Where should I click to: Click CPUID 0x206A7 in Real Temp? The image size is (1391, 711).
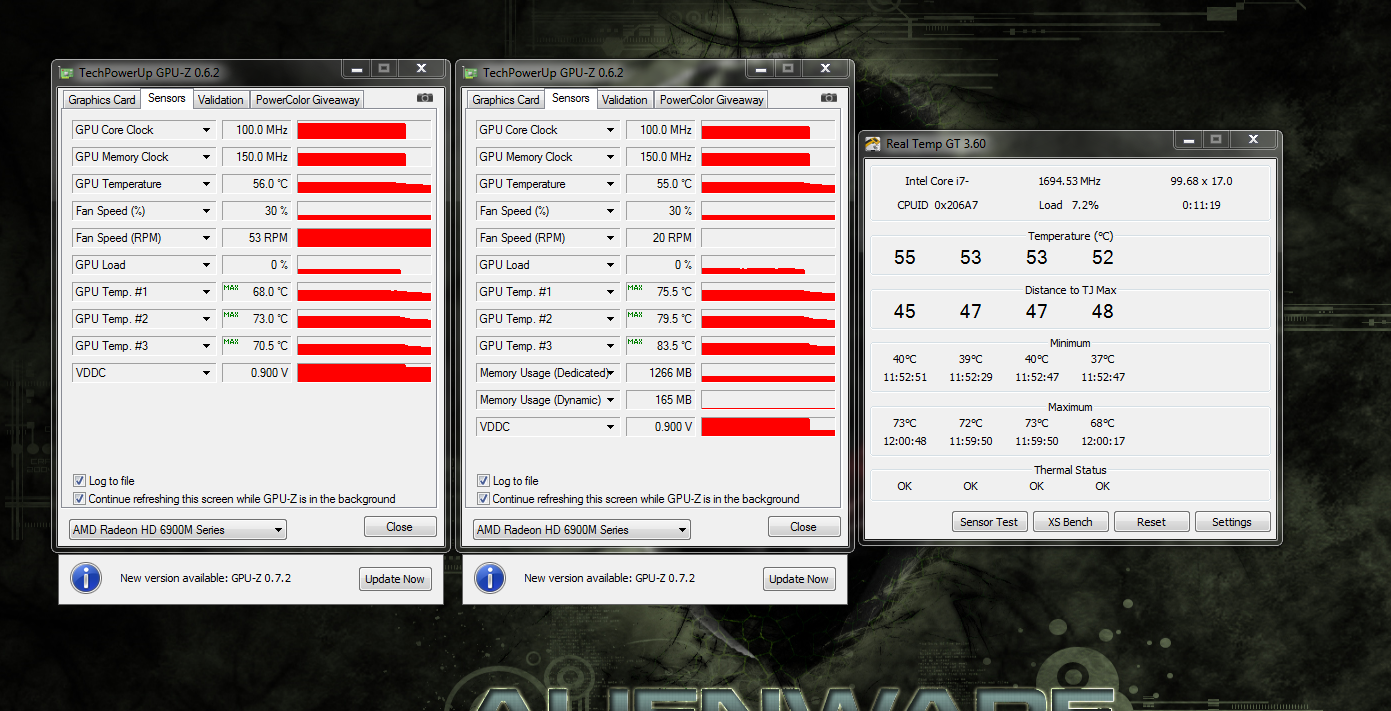coord(938,205)
